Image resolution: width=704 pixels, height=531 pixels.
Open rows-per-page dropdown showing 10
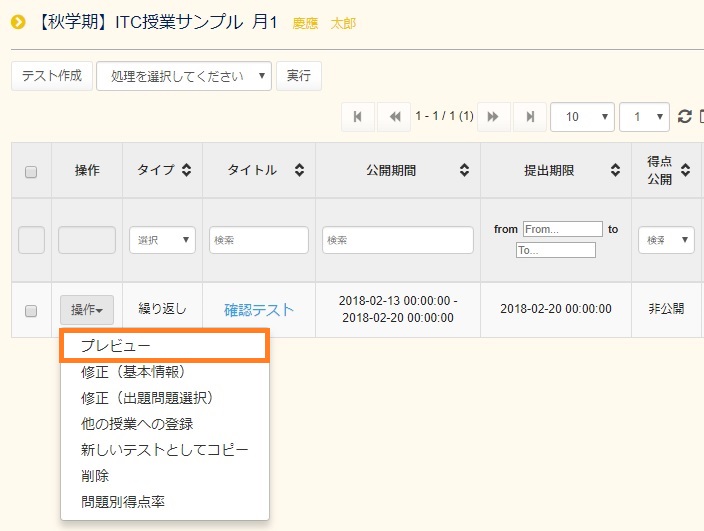(x=582, y=117)
